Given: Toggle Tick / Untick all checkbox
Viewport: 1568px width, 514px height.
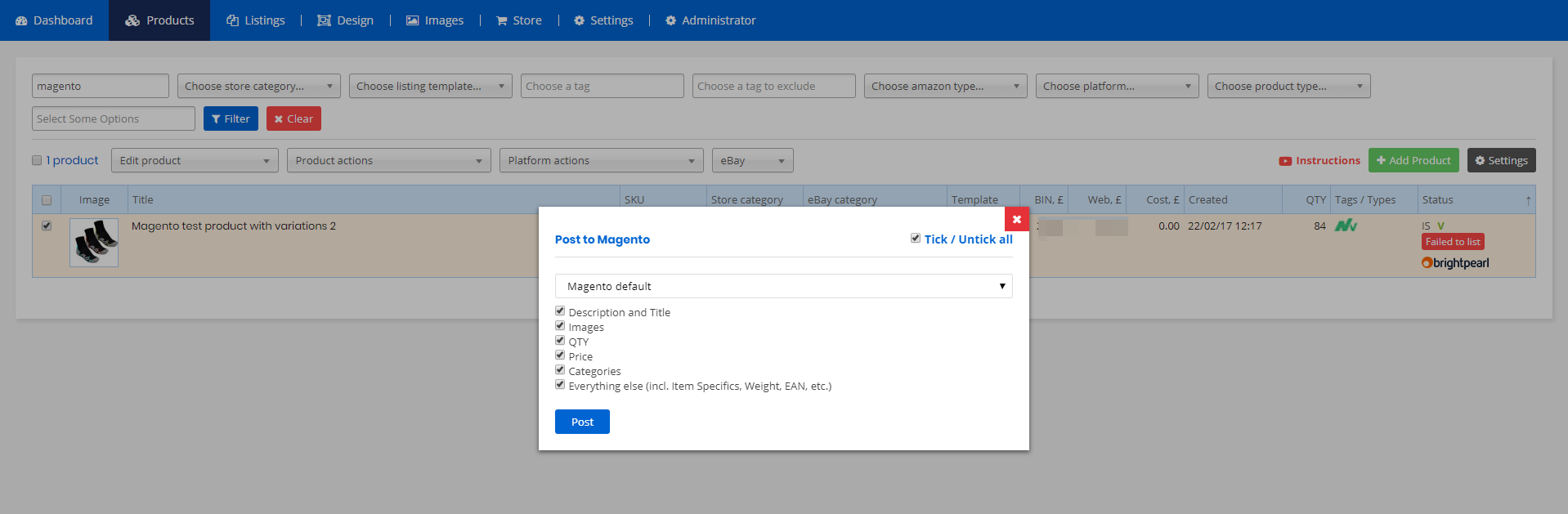Looking at the screenshot, I should click(x=916, y=239).
